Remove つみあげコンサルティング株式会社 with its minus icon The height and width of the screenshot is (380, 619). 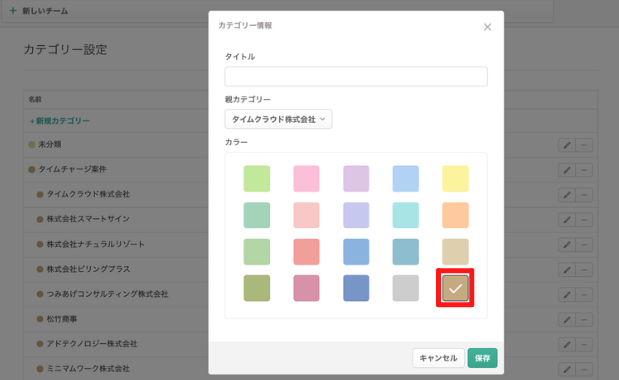coord(584,295)
